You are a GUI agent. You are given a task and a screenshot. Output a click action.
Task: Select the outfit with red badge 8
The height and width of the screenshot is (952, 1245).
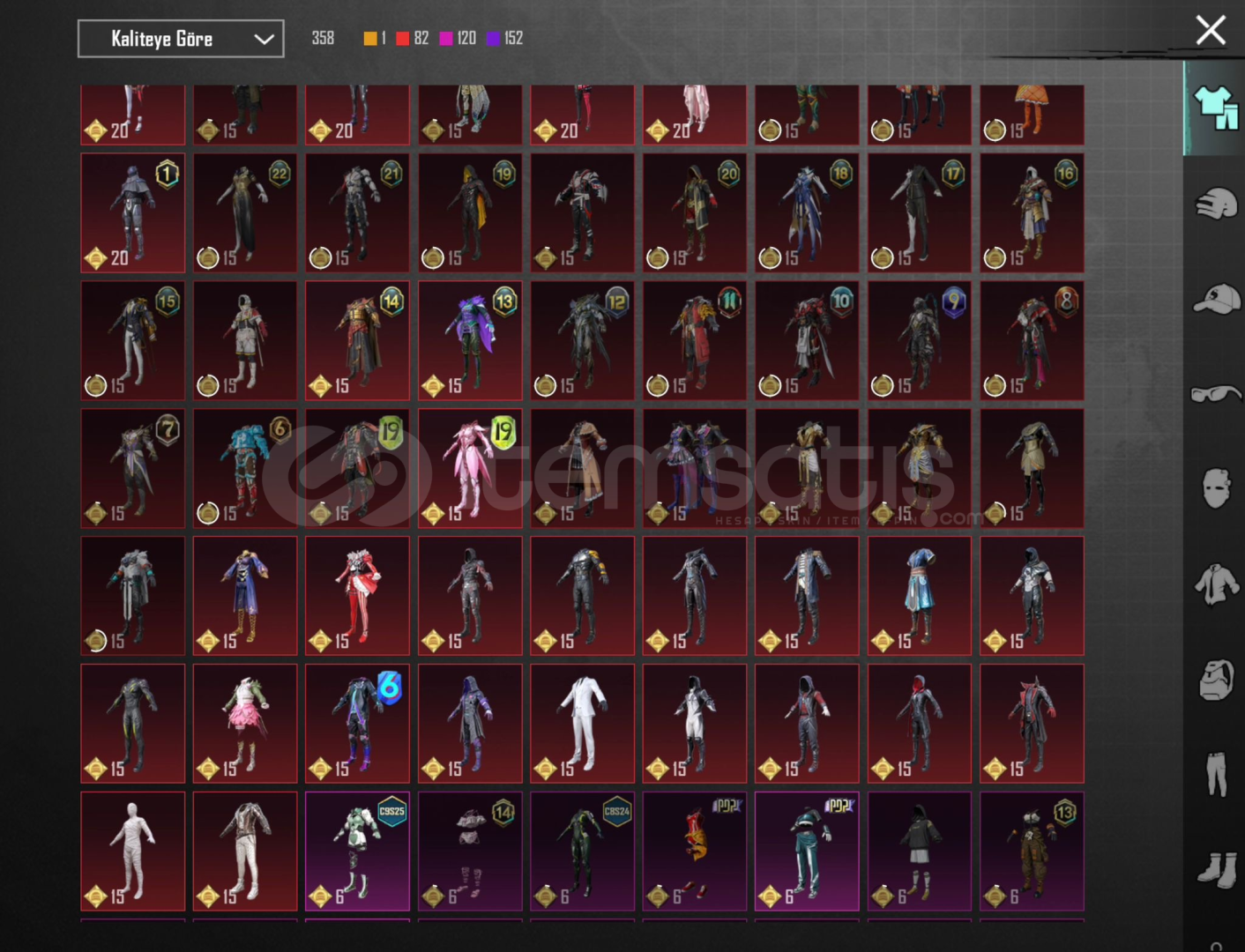(x=1032, y=340)
